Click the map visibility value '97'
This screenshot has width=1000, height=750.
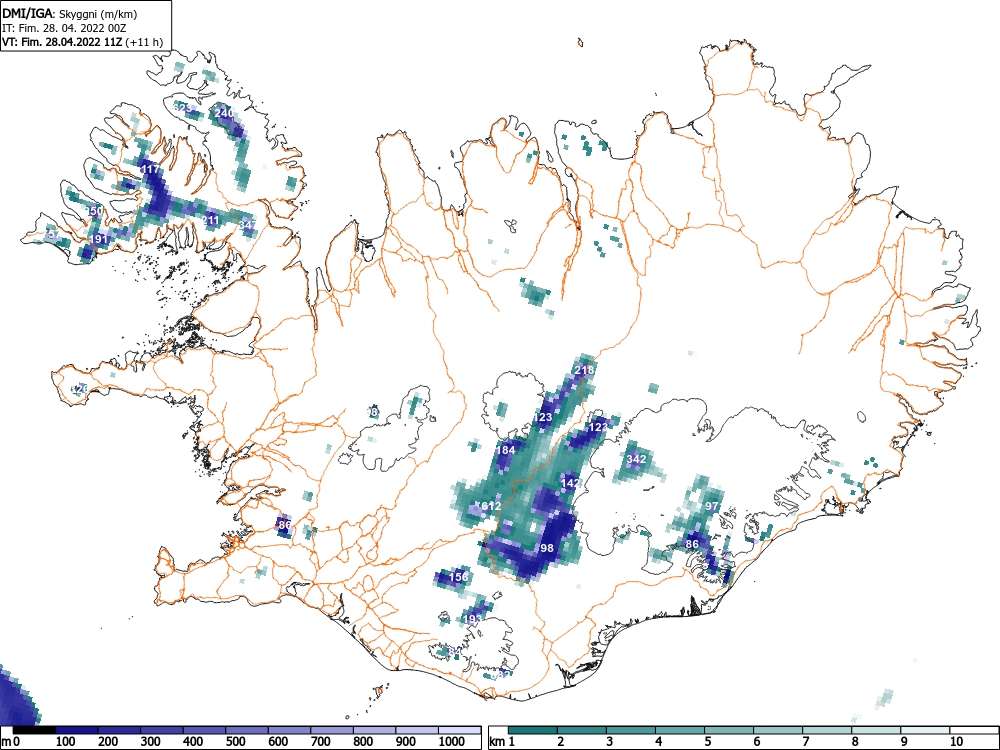click(712, 506)
